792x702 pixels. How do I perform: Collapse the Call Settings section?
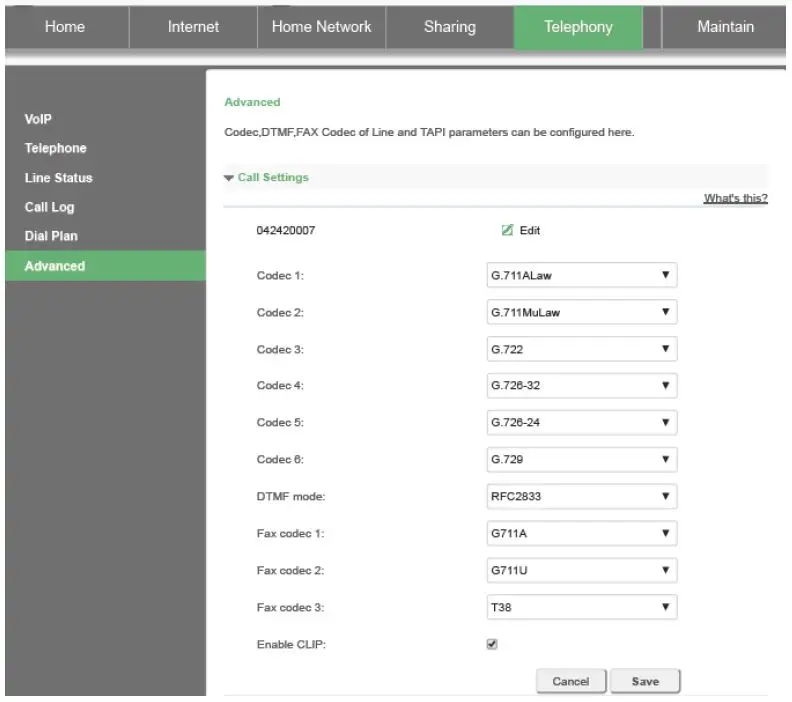click(266, 177)
